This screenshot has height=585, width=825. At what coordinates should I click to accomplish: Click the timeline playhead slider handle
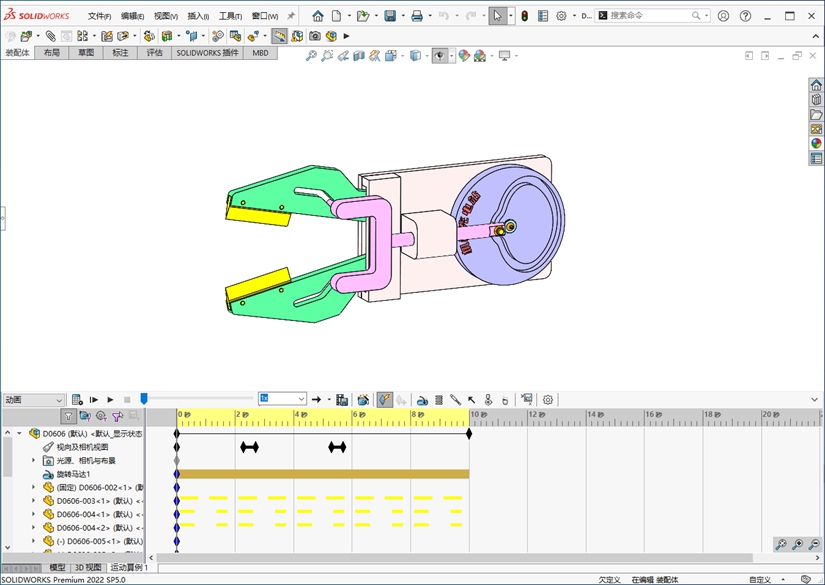pos(144,399)
